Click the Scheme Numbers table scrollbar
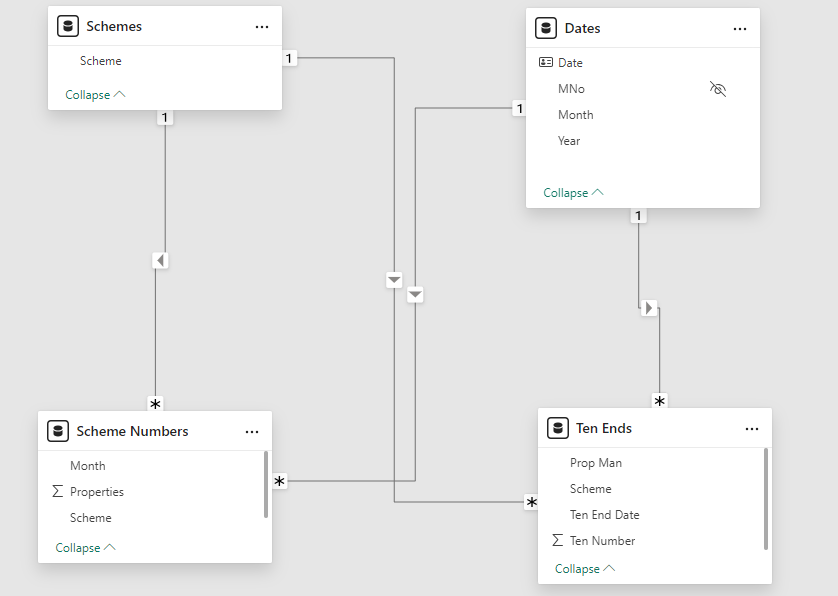 266,485
